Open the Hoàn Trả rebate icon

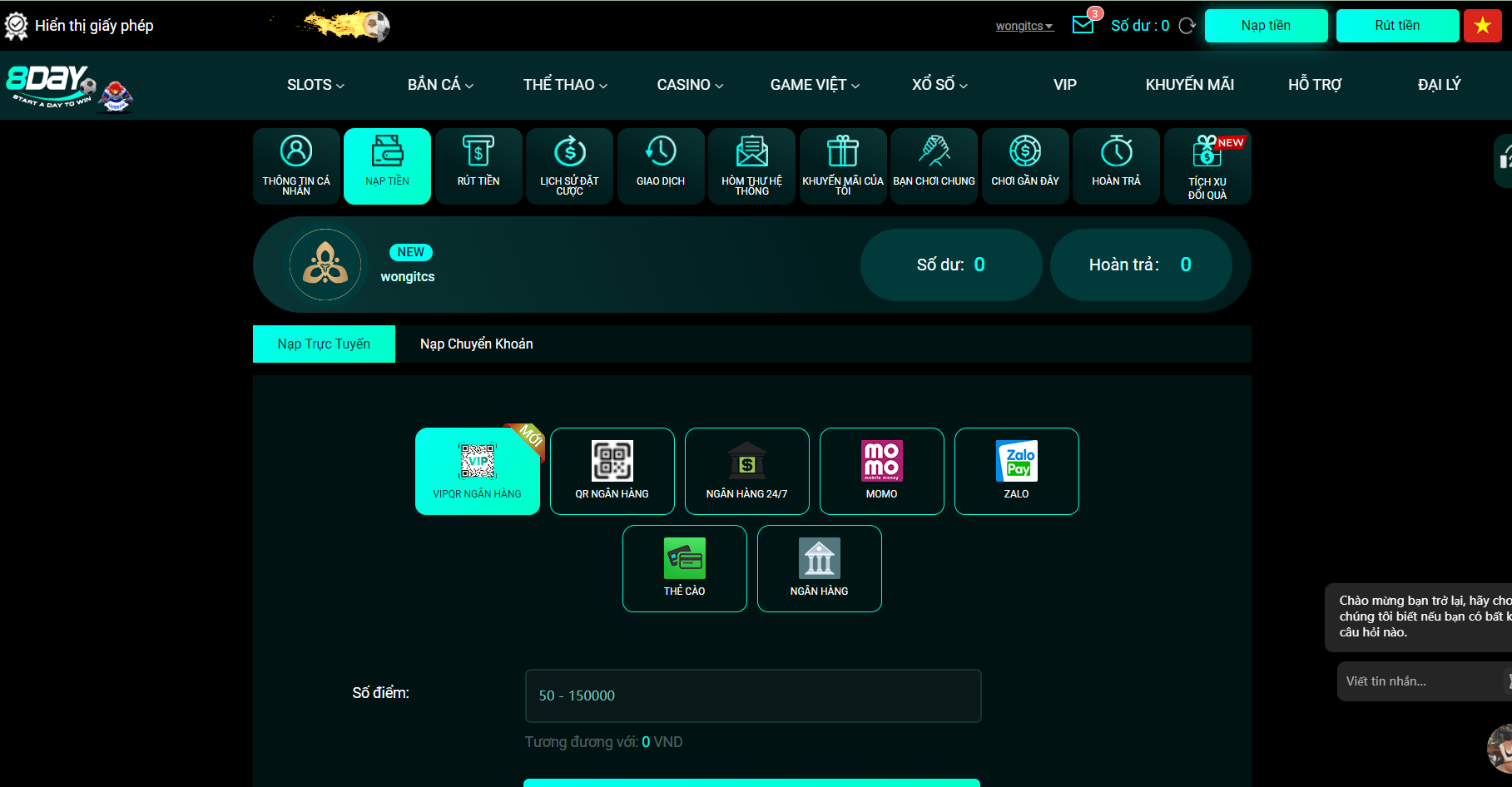tap(1116, 166)
